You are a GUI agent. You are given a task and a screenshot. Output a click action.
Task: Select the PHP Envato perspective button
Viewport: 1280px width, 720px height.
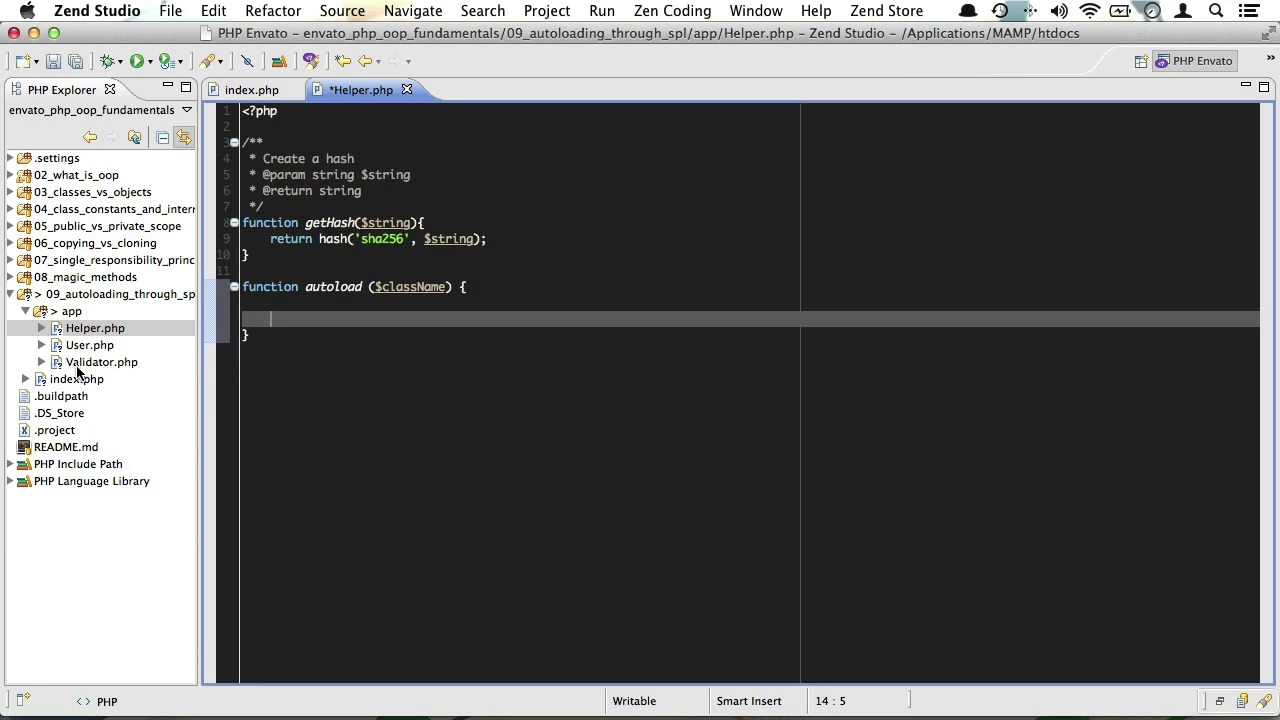click(1194, 61)
